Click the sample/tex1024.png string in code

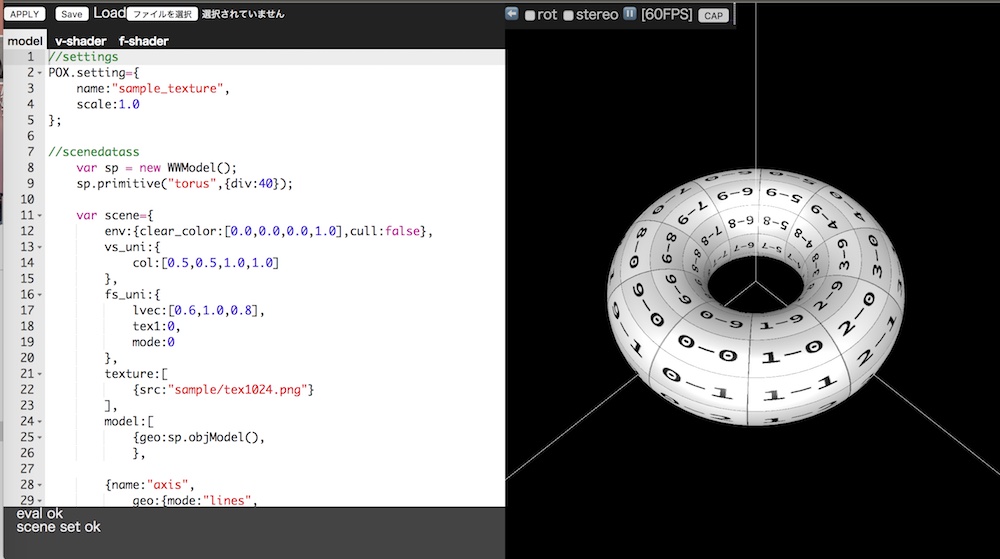click(x=236, y=389)
